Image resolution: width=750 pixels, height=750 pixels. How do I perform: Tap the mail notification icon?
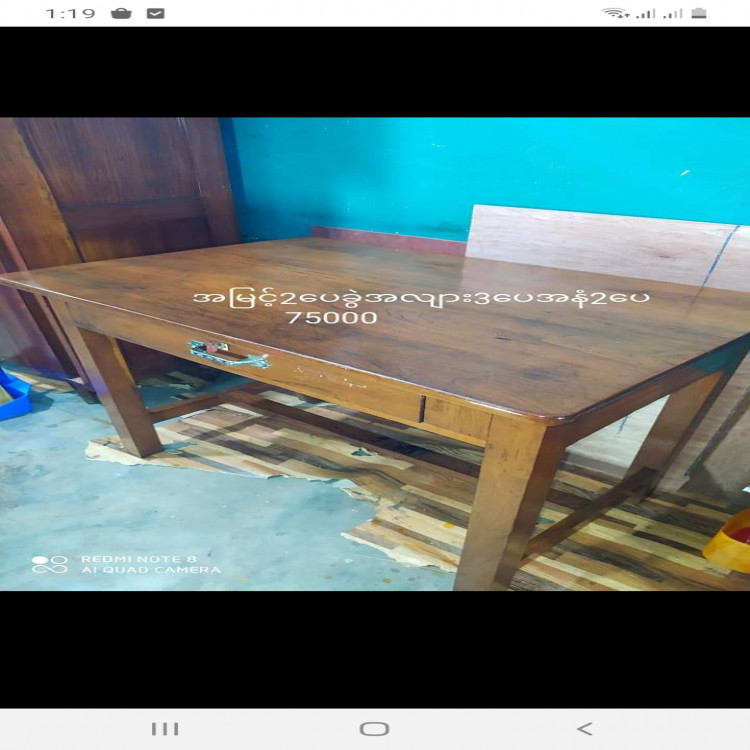point(155,13)
